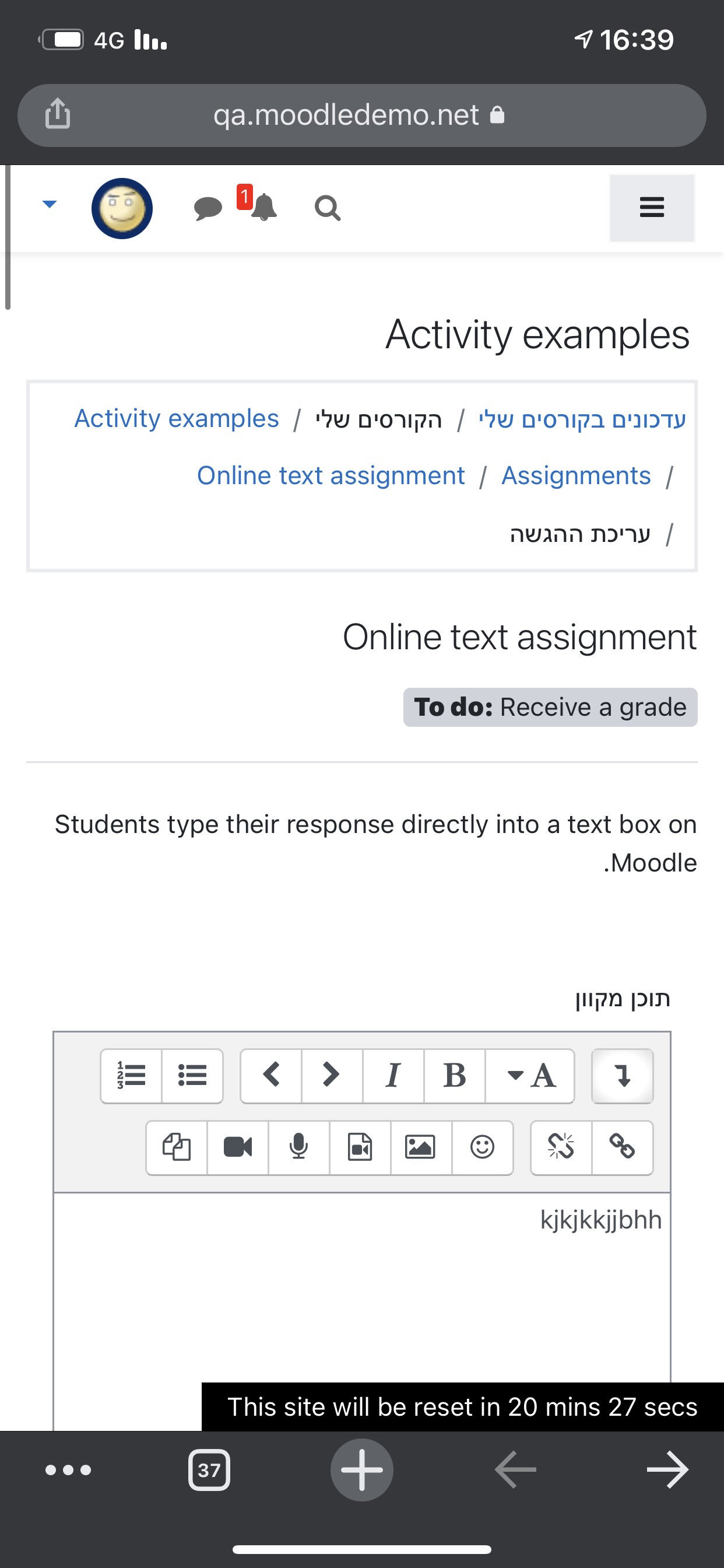Insert a link using the chain icon
This screenshot has width=724, height=1568.
click(623, 1147)
